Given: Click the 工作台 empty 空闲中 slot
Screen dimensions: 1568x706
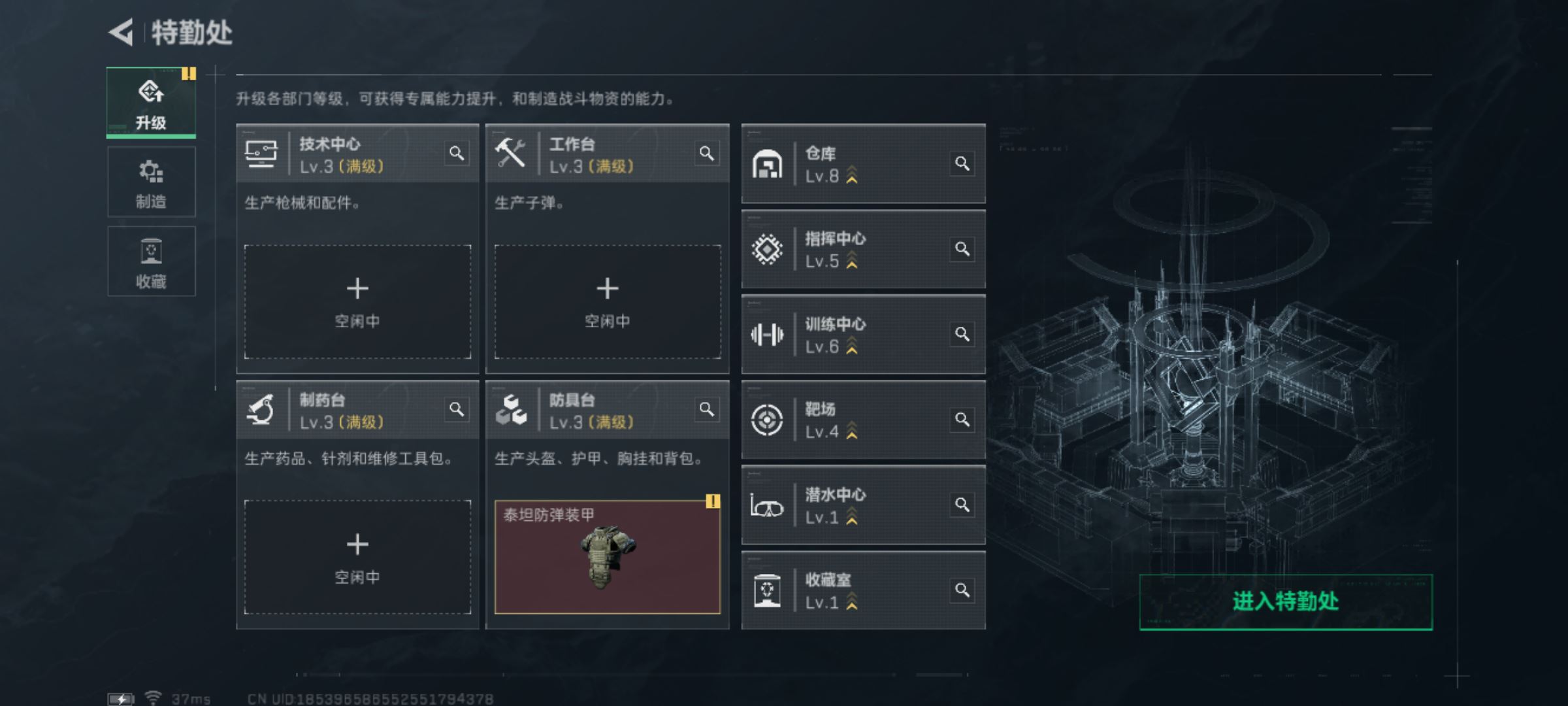Looking at the screenshot, I should click(608, 302).
